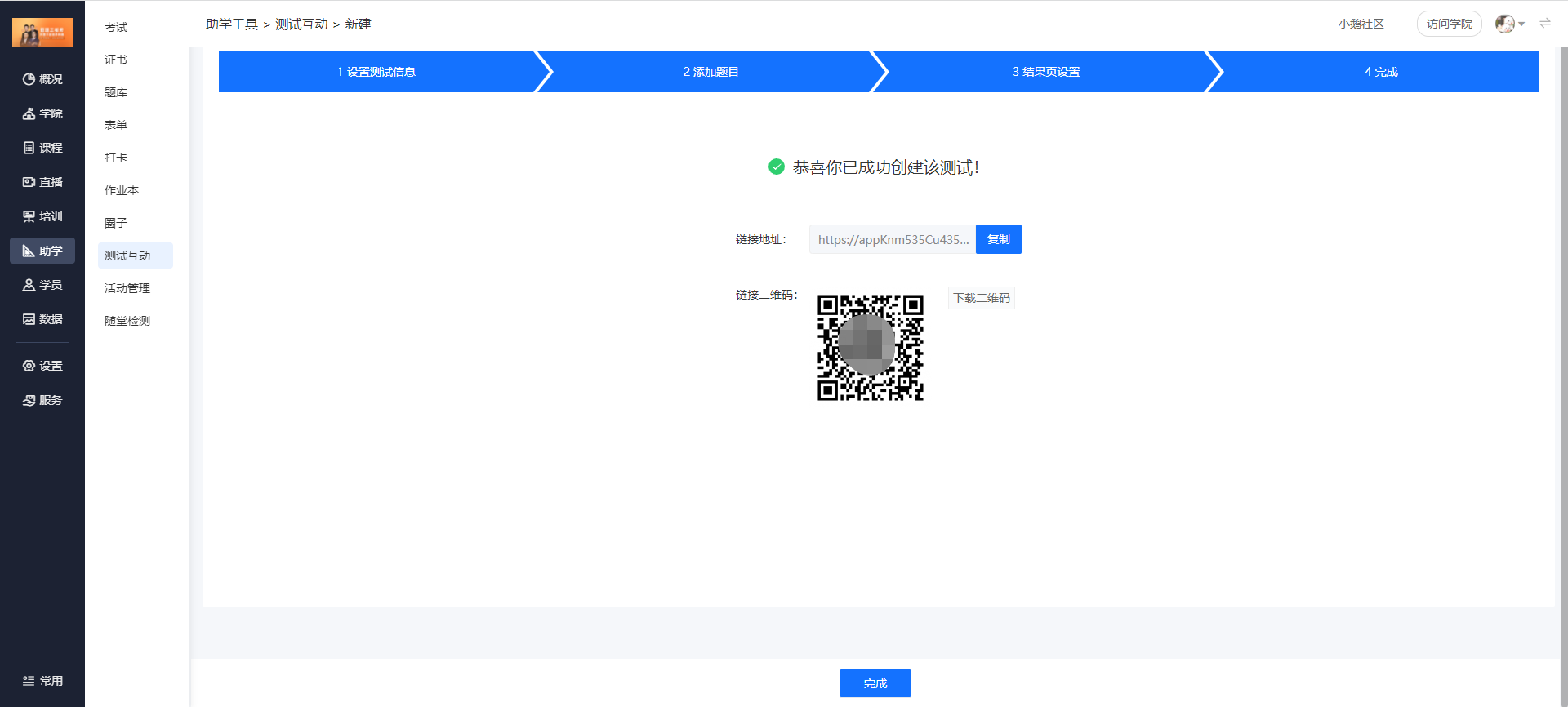Select step 4 完成 in the progress bar
The image size is (1568, 707).
pyautogui.click(x=1381, y=72)
